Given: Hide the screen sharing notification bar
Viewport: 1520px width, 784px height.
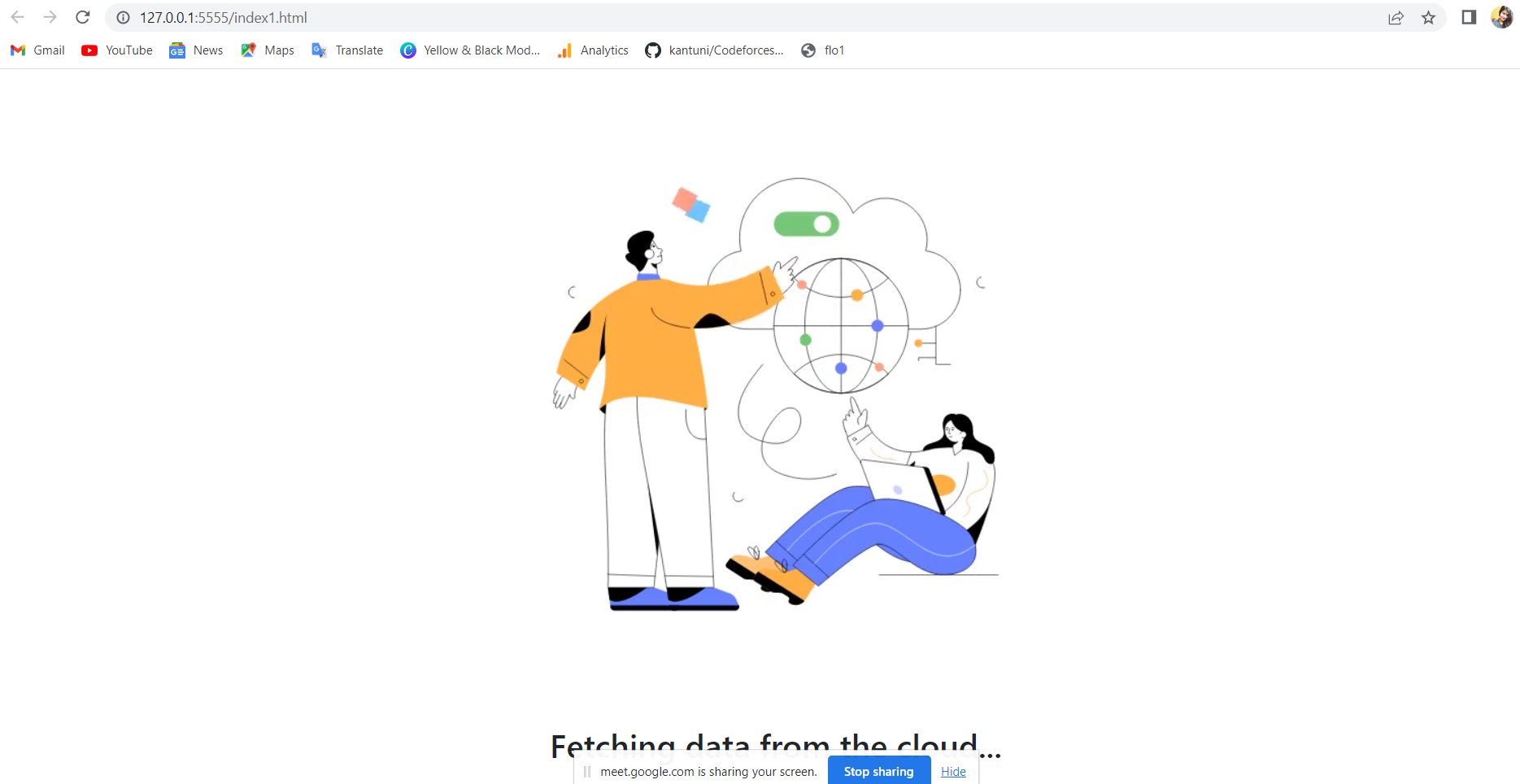Looking at the screenshot, I should pos(953,772).
